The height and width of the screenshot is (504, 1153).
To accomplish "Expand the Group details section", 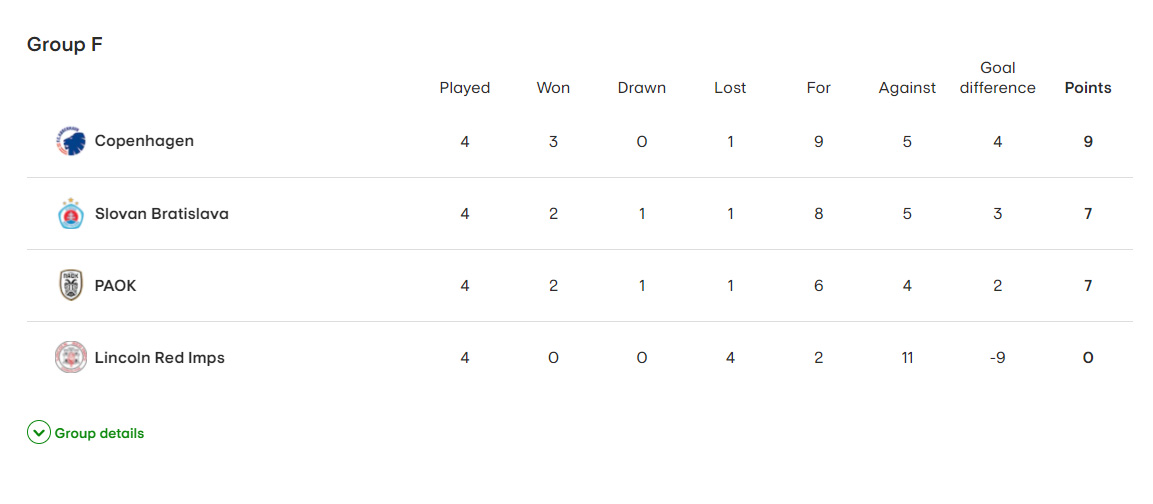I will (x=99, y=433).
